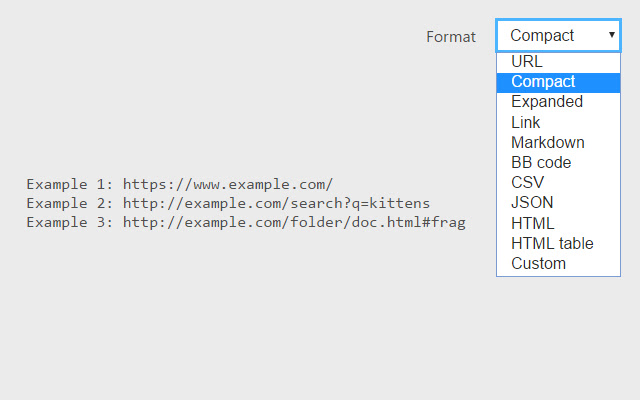Choose the highlighted Compact option in the list
This screenshot has width=640, height=400.
[x=543, y=82]
